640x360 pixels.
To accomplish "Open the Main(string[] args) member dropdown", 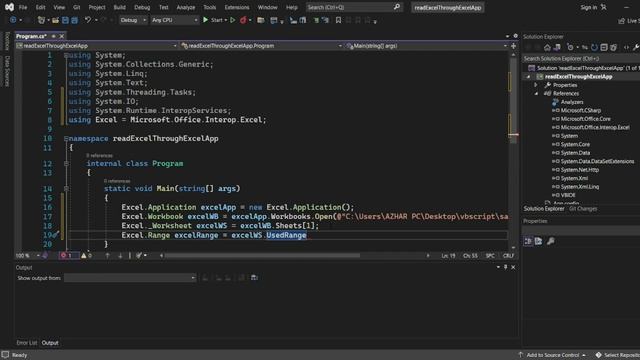I will click(426, 46).
